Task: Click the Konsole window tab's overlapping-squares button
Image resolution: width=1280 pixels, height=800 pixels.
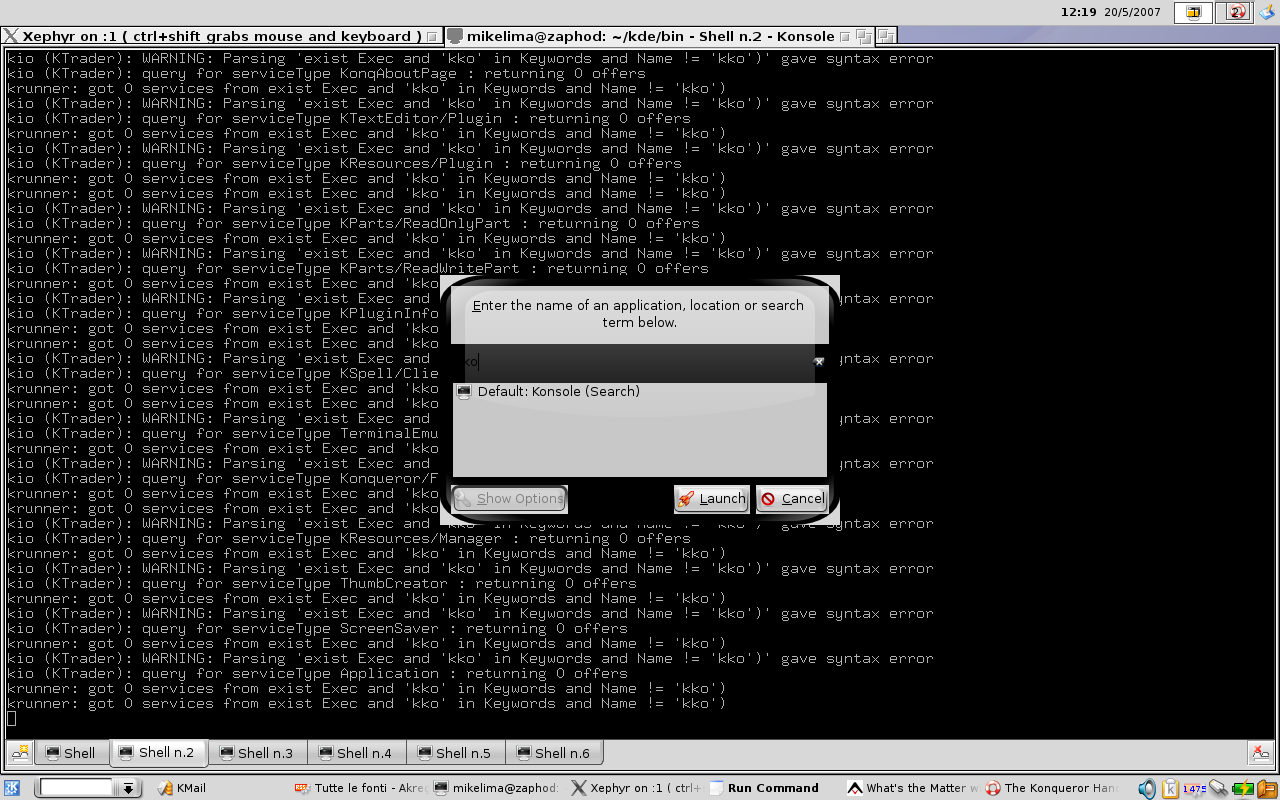Action: [x=864, y=37]
